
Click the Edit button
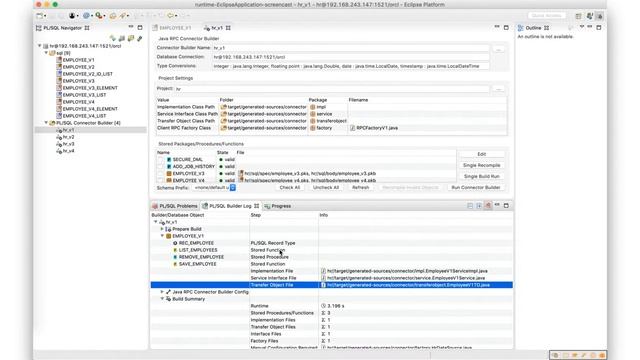tap(482, 154)
